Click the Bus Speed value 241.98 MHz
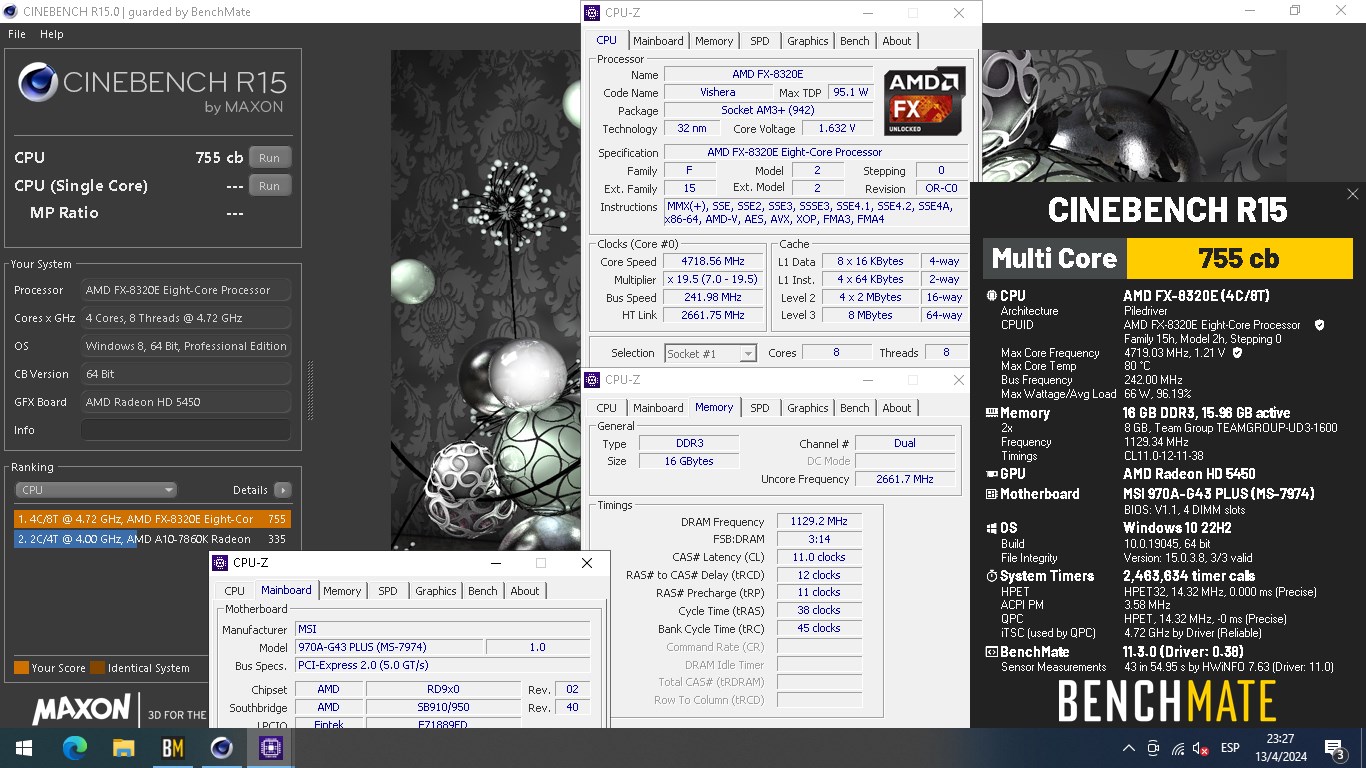The height and width of the screenshot is (768, 1366). coord(713,298)
